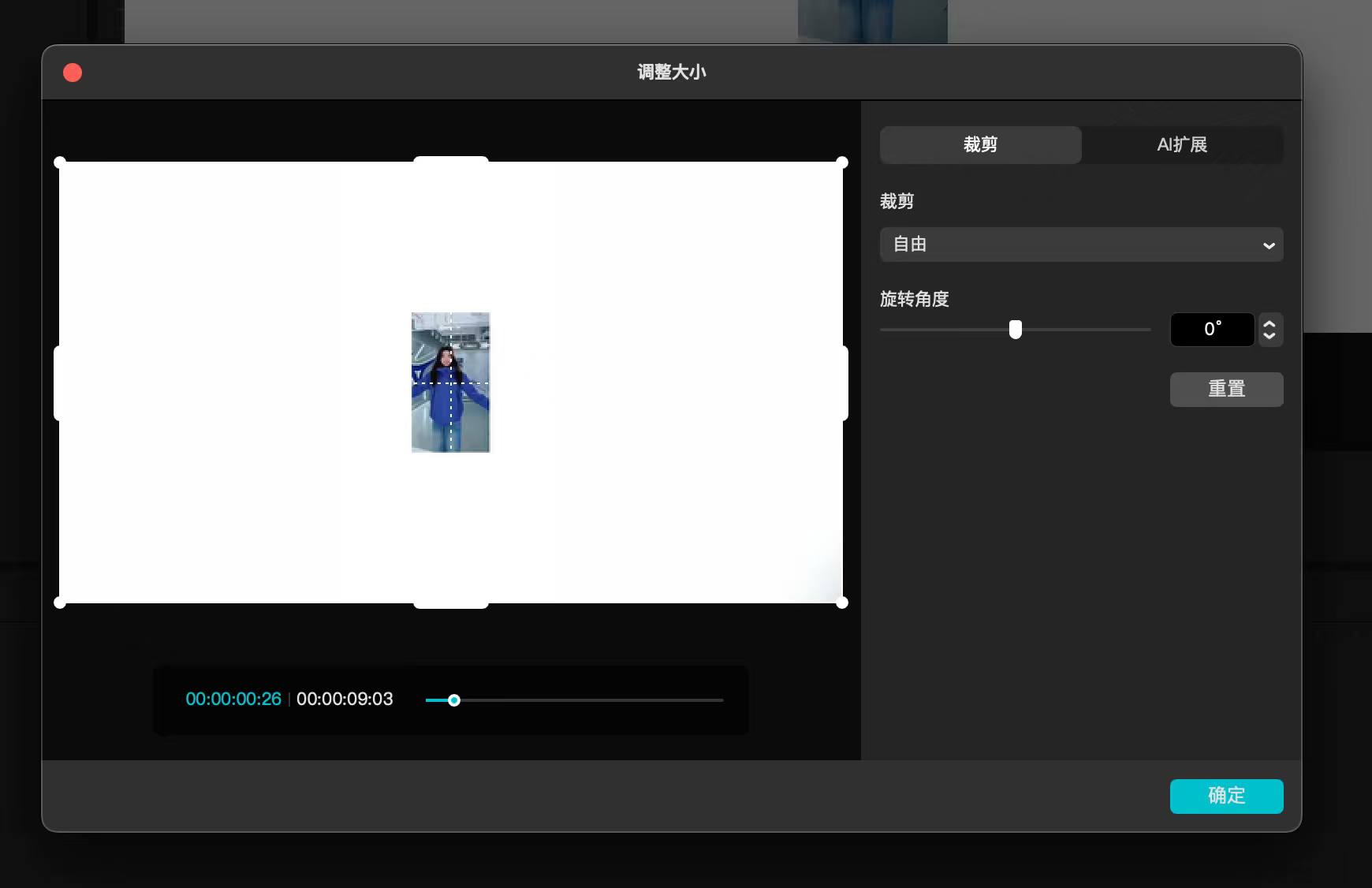Click the bottom-left corner crop handle
The width and height of the screenshot is (1372, 888).
[x=60, y=603]
